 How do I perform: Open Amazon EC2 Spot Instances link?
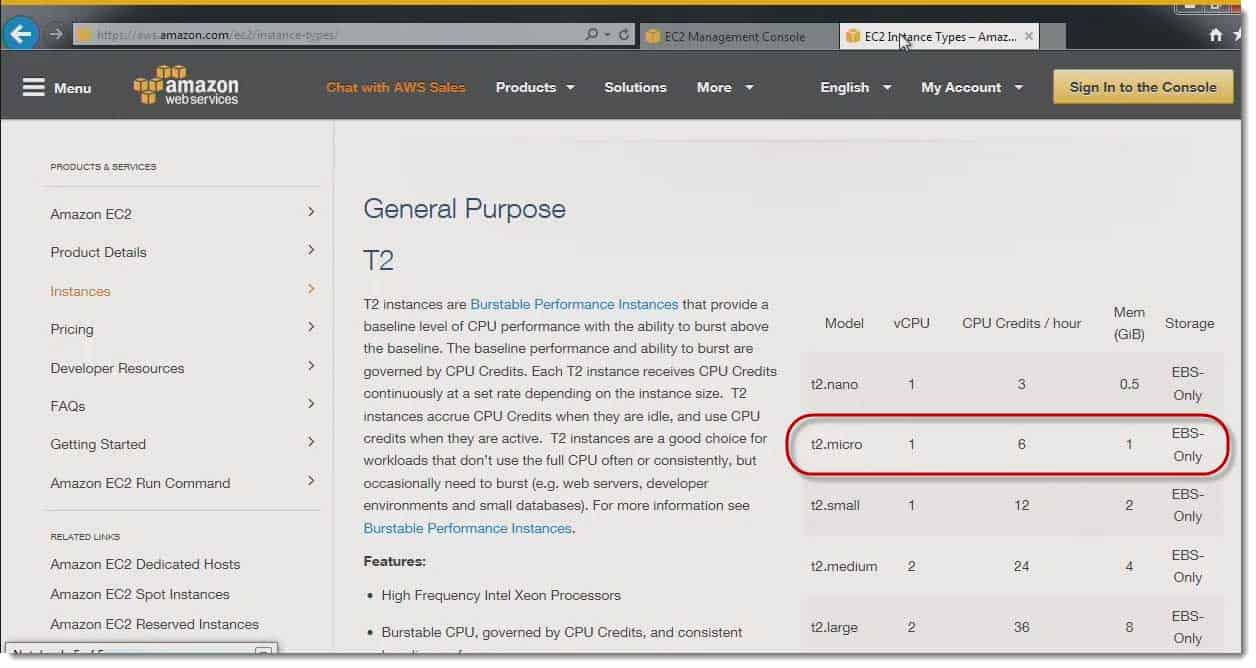pos(140,594)
